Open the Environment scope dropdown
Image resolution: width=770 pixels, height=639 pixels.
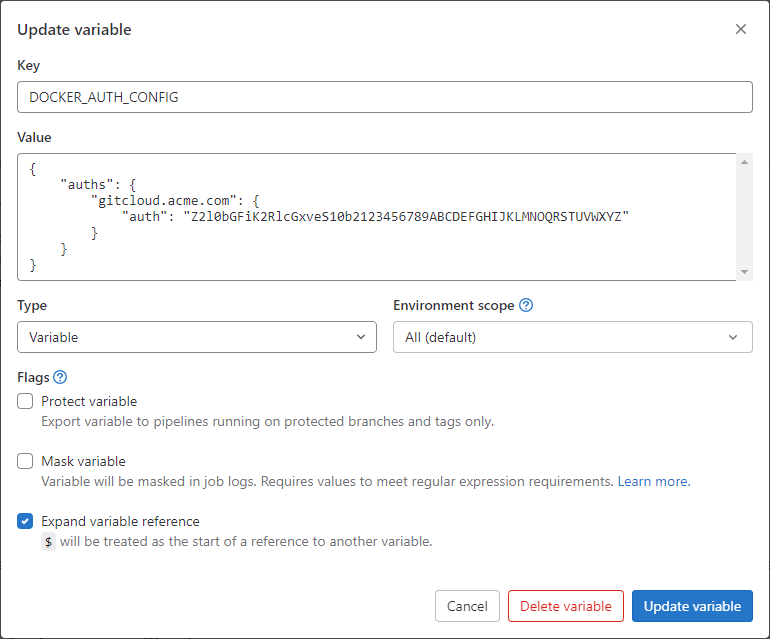[573, 337]
